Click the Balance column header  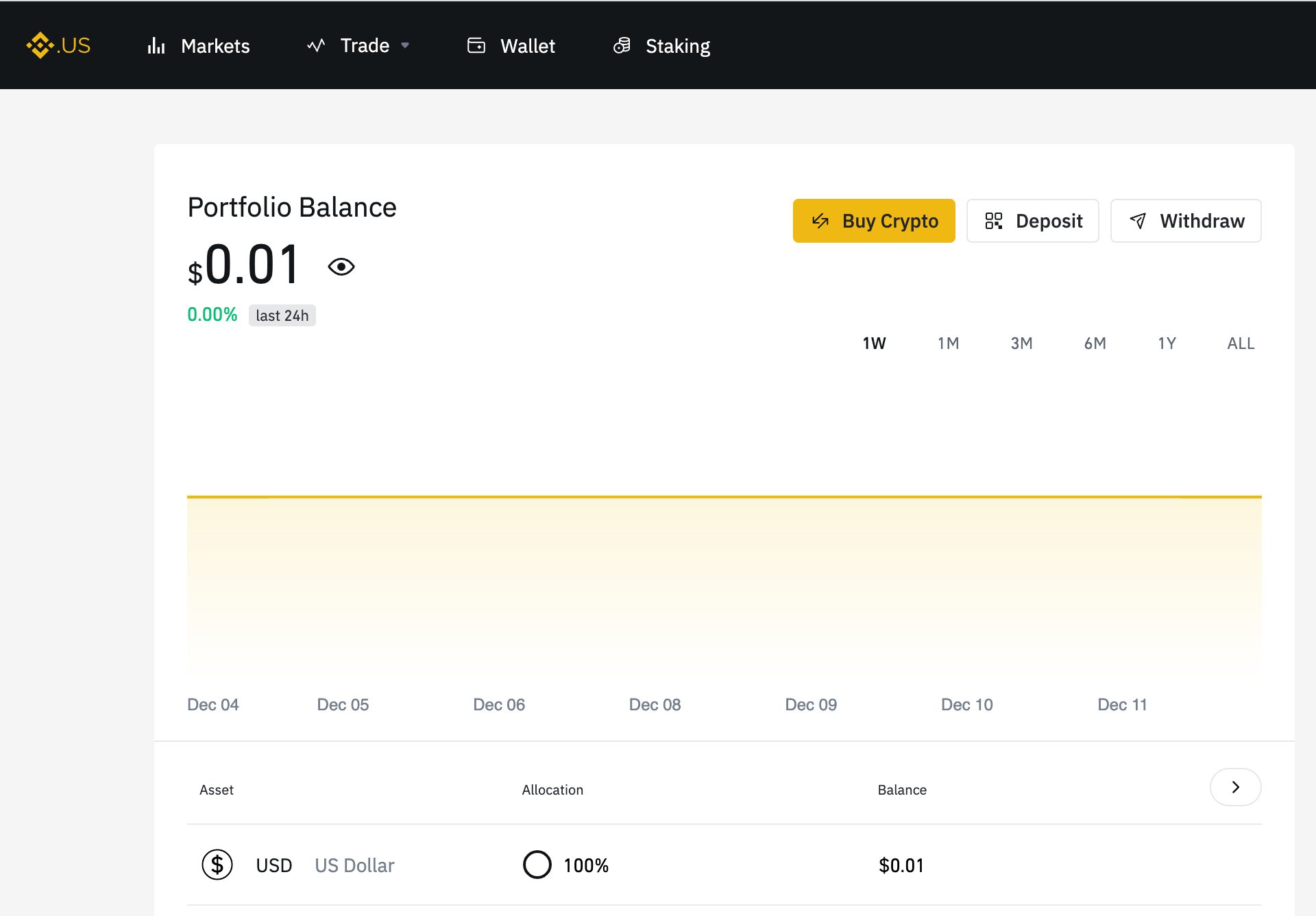902,790
